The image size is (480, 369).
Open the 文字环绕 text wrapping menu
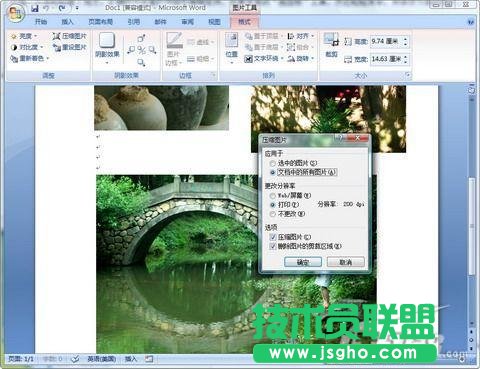point(264,59)
